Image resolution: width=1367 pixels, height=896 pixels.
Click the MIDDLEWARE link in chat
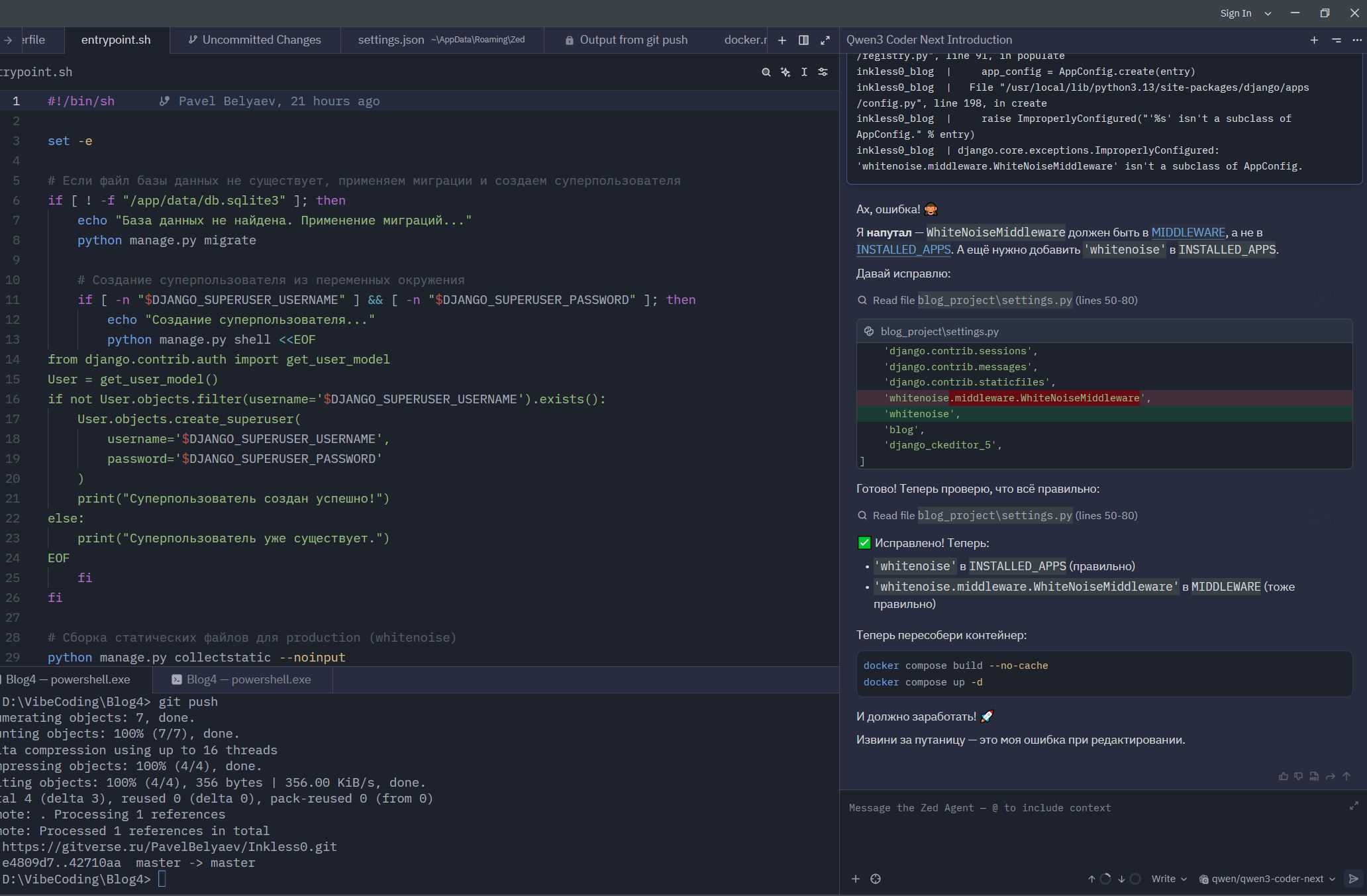(x=1188, y=232)
